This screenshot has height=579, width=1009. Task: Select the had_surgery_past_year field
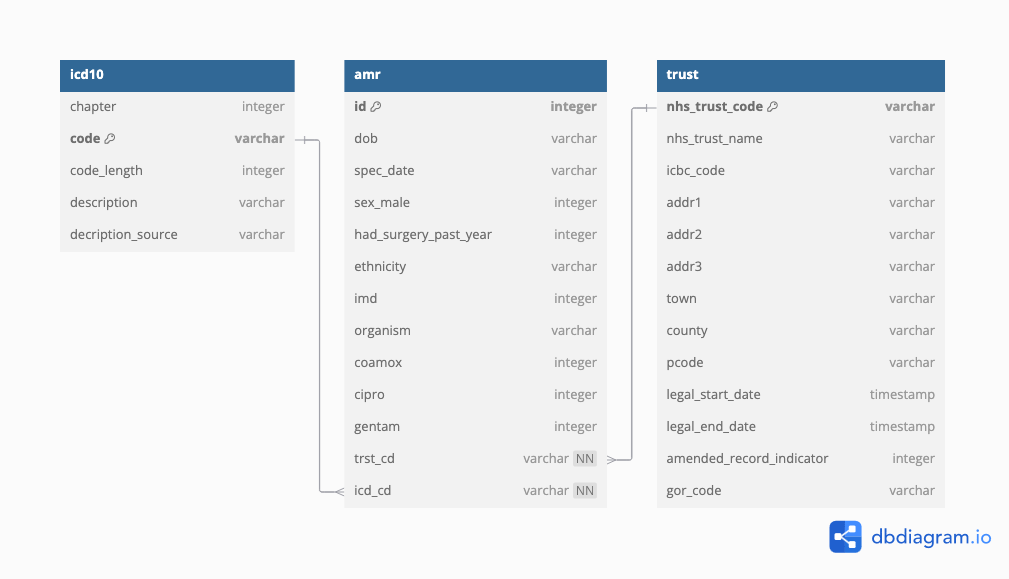pyautogui.click(x=475, y=235)
